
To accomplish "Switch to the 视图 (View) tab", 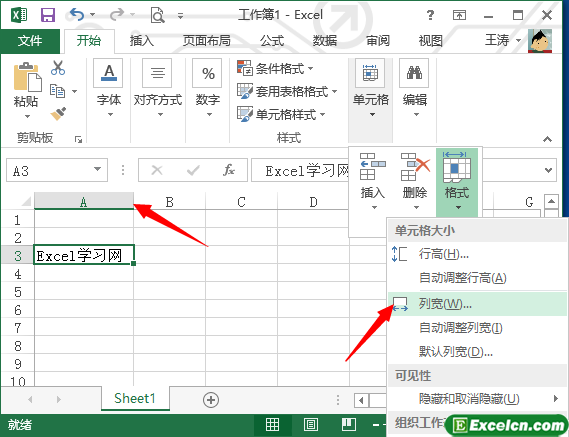I will 430,41.
